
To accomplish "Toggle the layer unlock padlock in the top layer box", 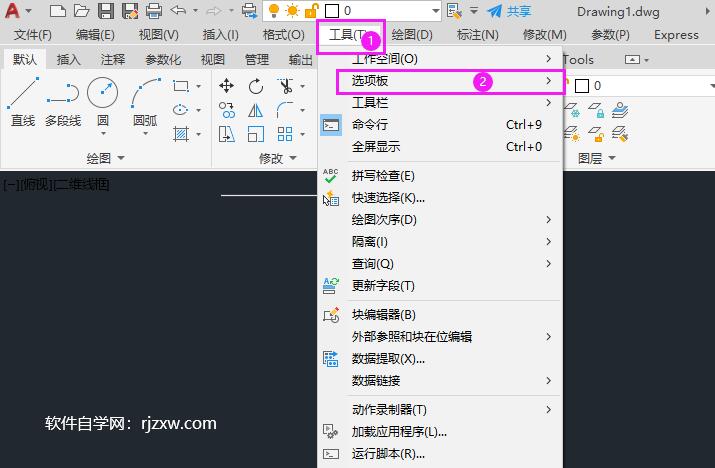I will [x=312, y=10].
